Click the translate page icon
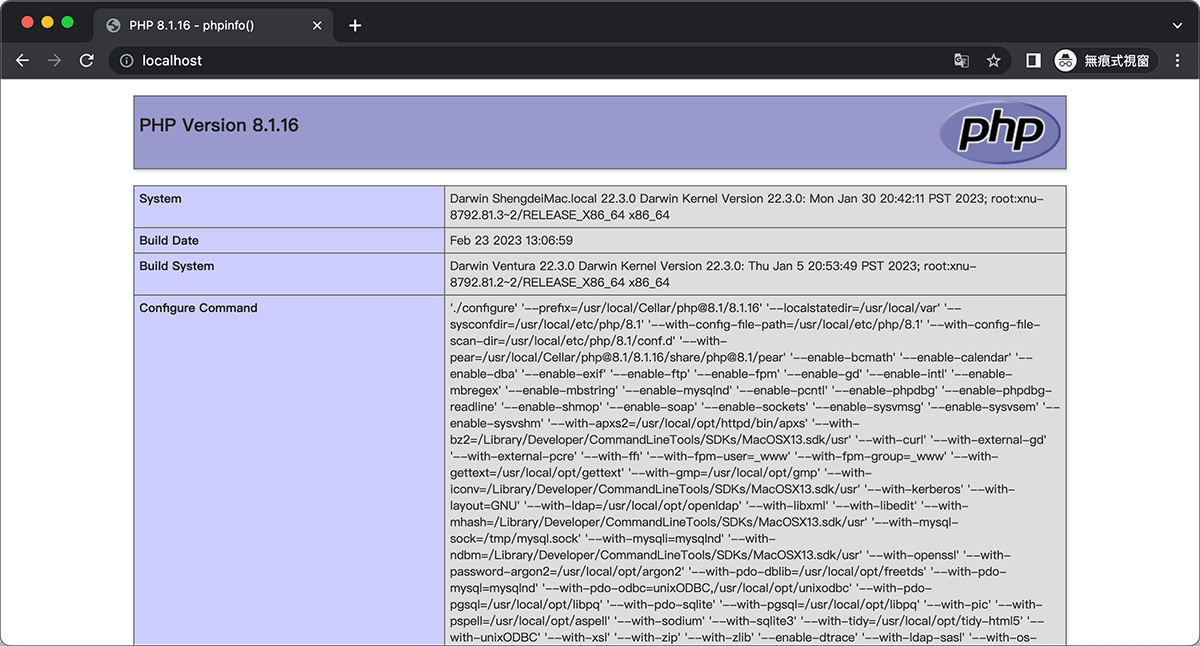Viewport: 1200px width, 646px height. point(961,61)
